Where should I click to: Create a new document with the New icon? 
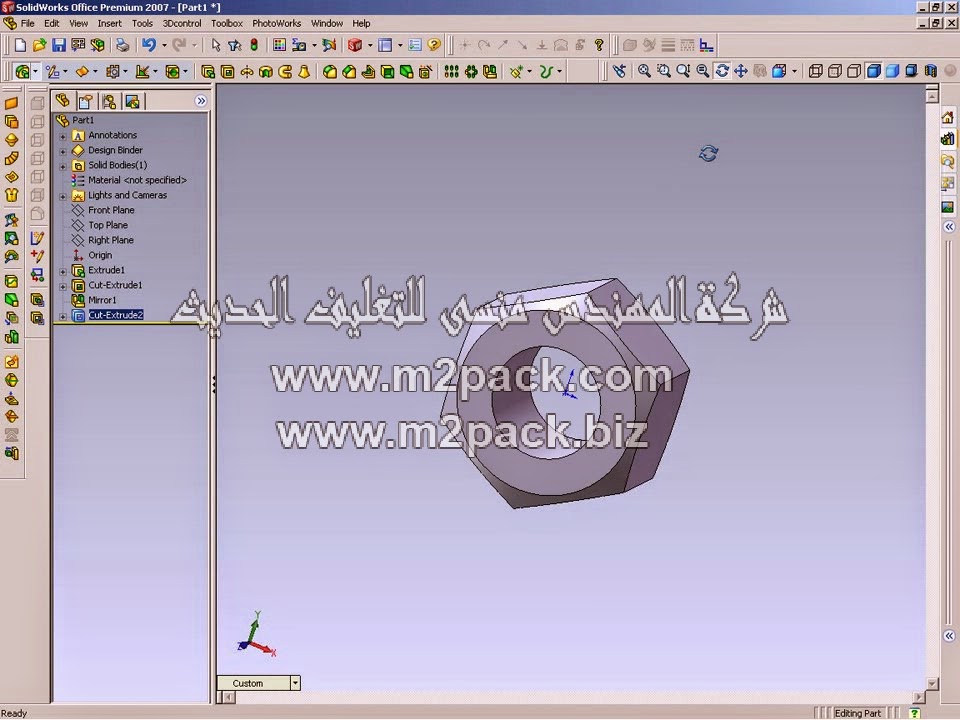[20, 45]
